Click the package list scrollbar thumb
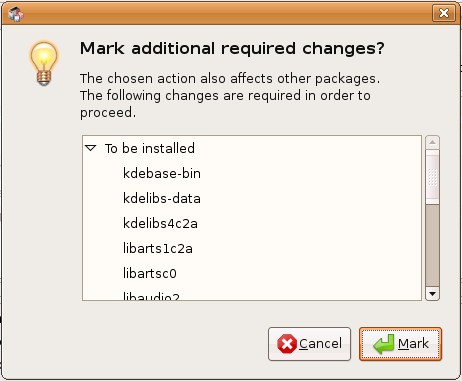462x381 pixels. click(x=432, y=177)
